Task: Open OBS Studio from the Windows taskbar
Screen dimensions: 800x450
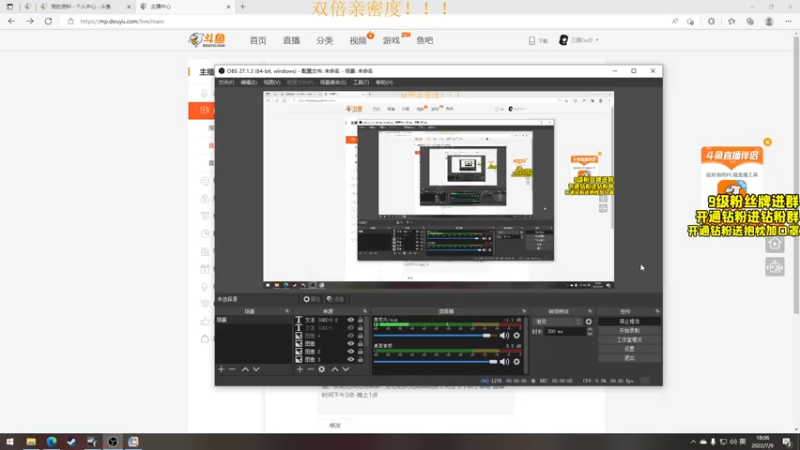Action: [113, 442]
